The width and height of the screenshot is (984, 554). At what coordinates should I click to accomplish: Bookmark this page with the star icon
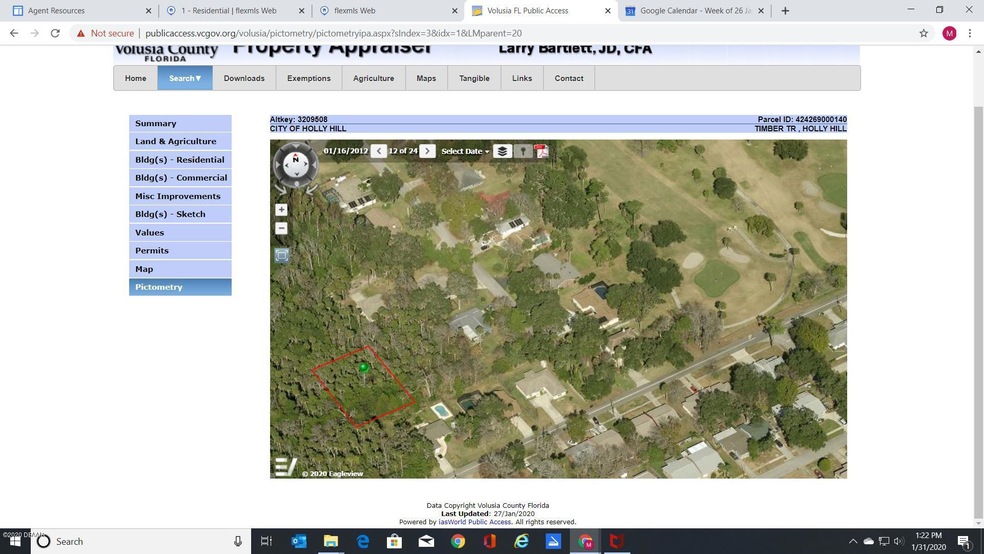click(x=923, y=33)
